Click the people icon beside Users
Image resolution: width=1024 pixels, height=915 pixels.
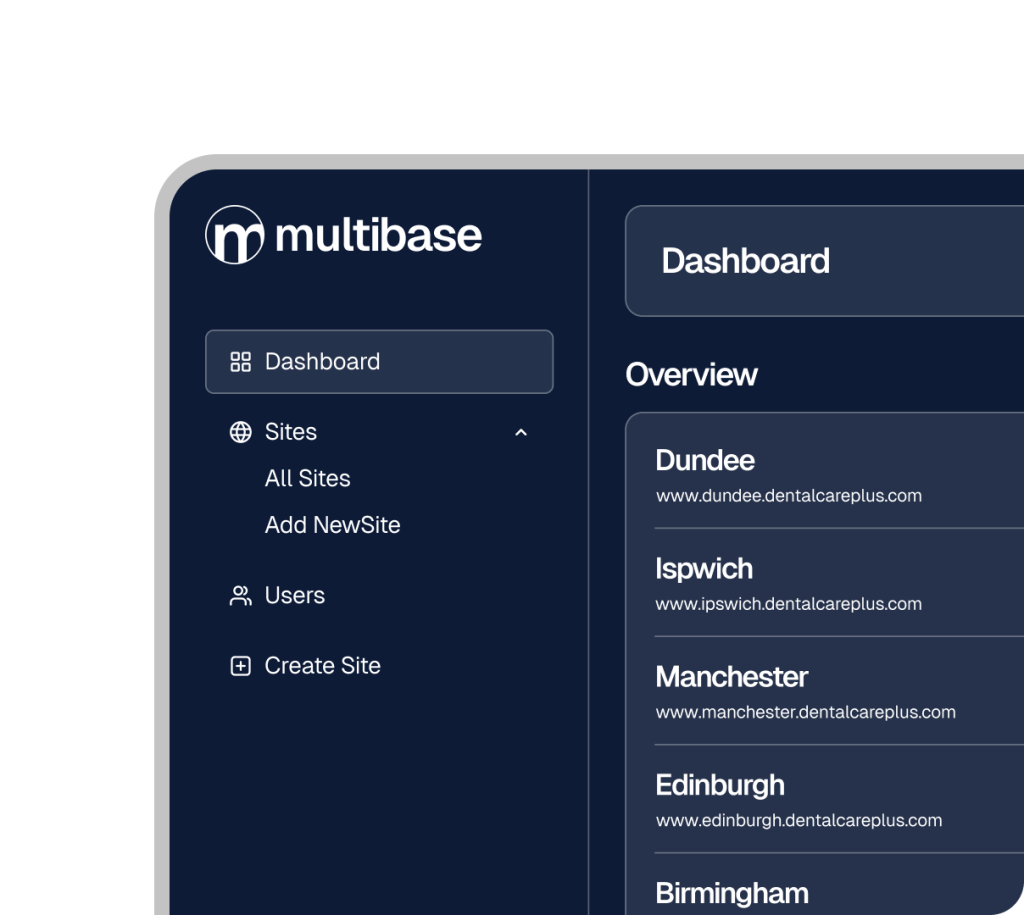[x=240, y=596]
